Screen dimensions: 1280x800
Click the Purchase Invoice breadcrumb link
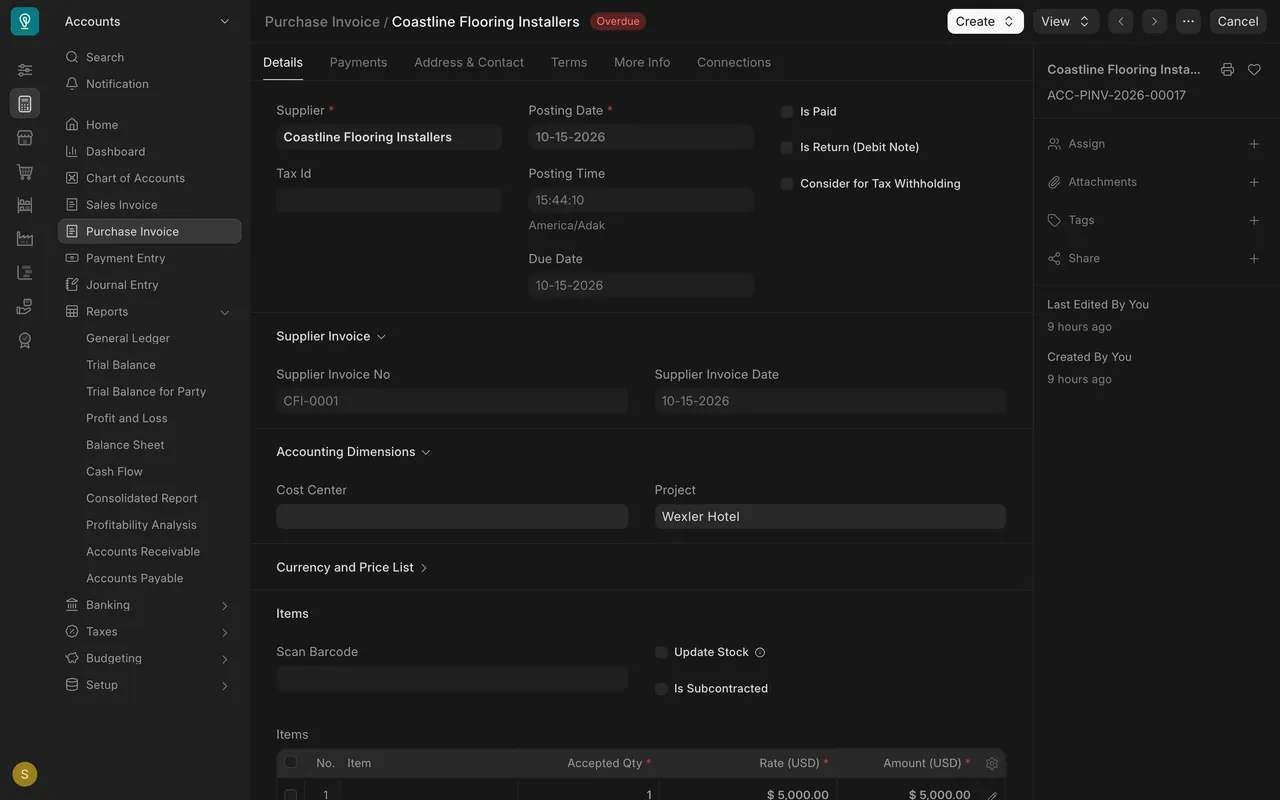click(x=322, y=22)
